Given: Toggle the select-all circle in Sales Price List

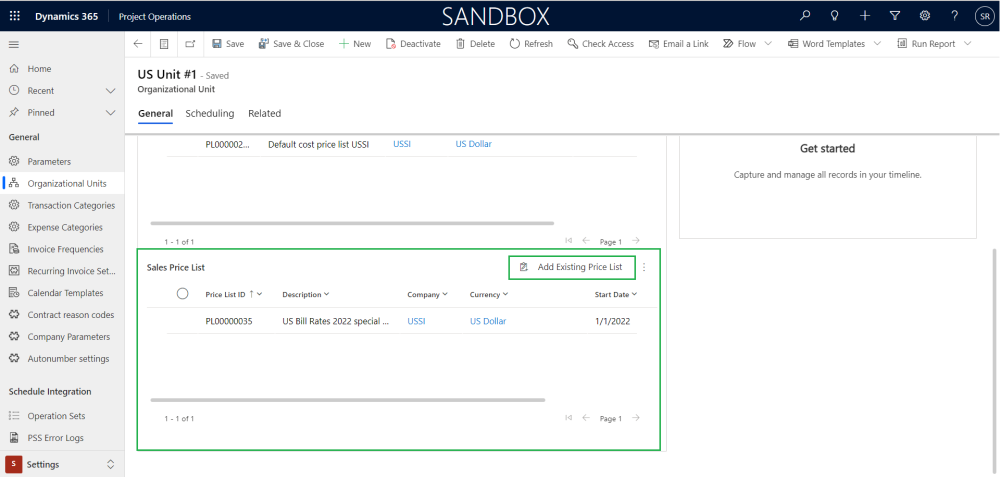Looking at the screenshot, I should tap(182, 294).
